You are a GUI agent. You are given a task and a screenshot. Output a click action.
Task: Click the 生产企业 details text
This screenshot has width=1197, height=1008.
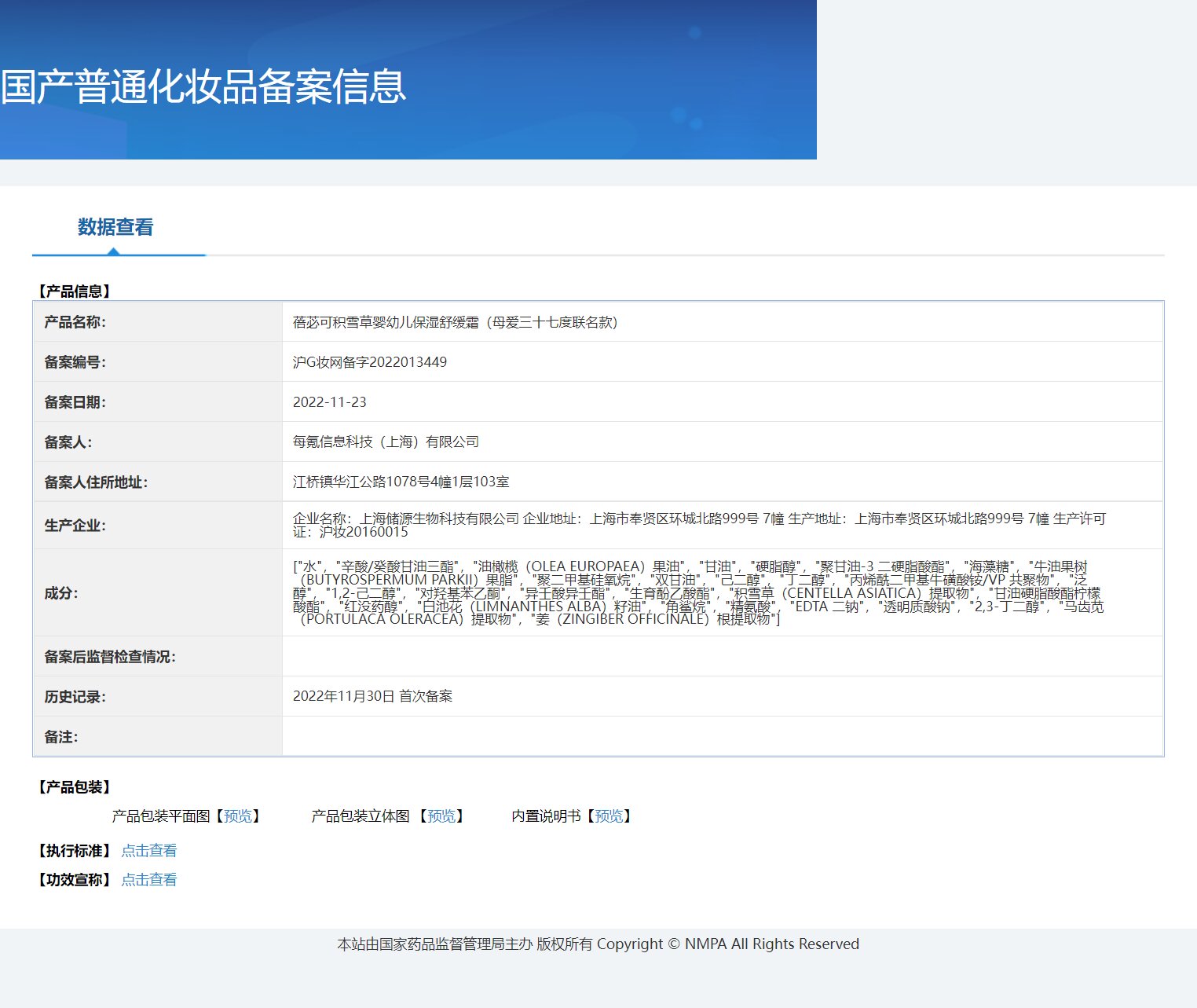coord(699,525)
